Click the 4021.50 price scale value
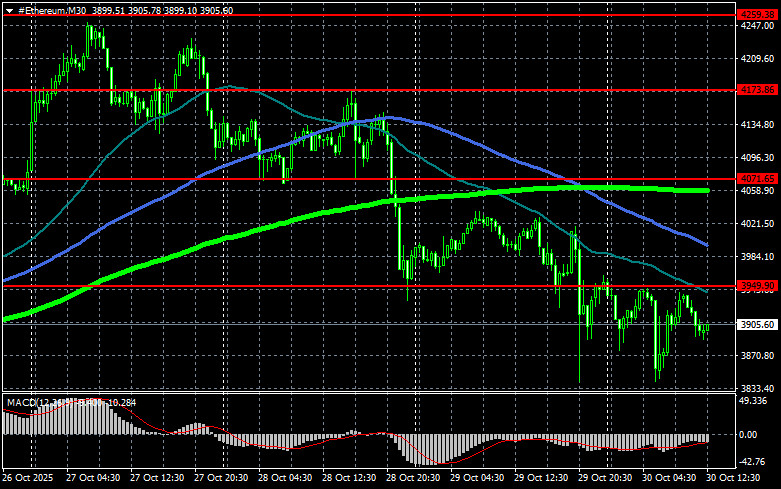The height and width of the screenshot is (489, 781). 758,224
